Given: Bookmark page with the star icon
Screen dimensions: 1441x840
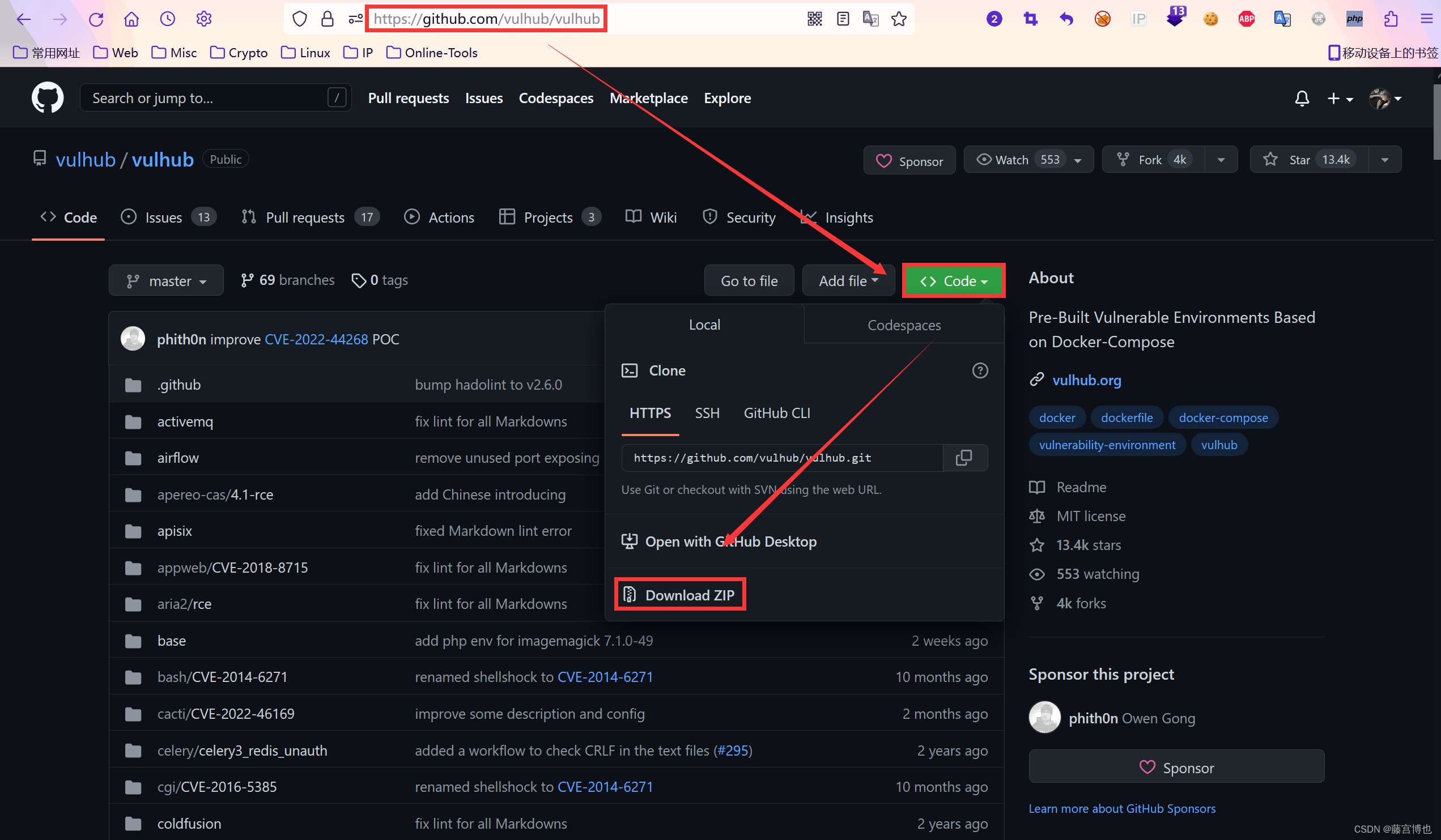Looking at the screenshot, I should point(898,19).
